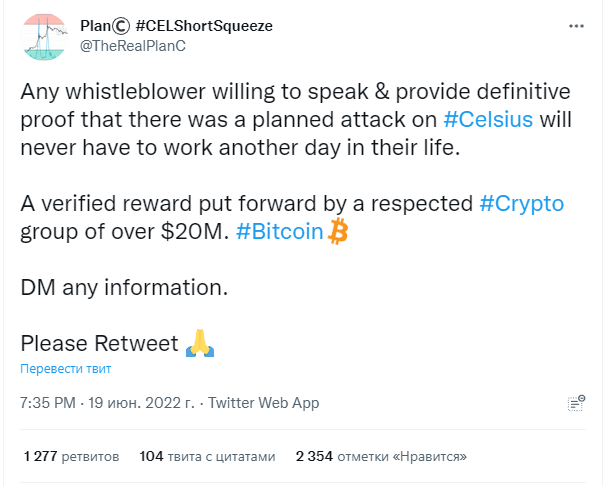Viewport: 607px width, 486px height.
Task: Open the tweet analytics icon near timestamp
Action: pos(576,403)
